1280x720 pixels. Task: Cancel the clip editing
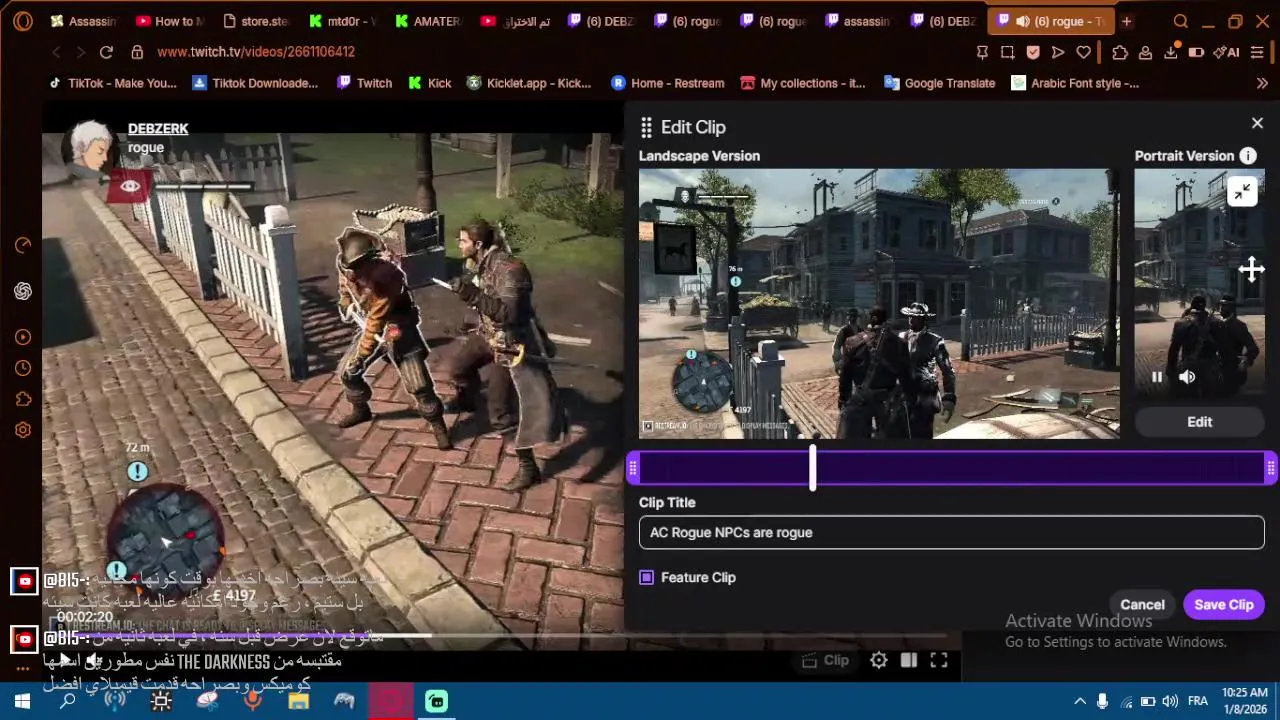(x=1142, y=604)
